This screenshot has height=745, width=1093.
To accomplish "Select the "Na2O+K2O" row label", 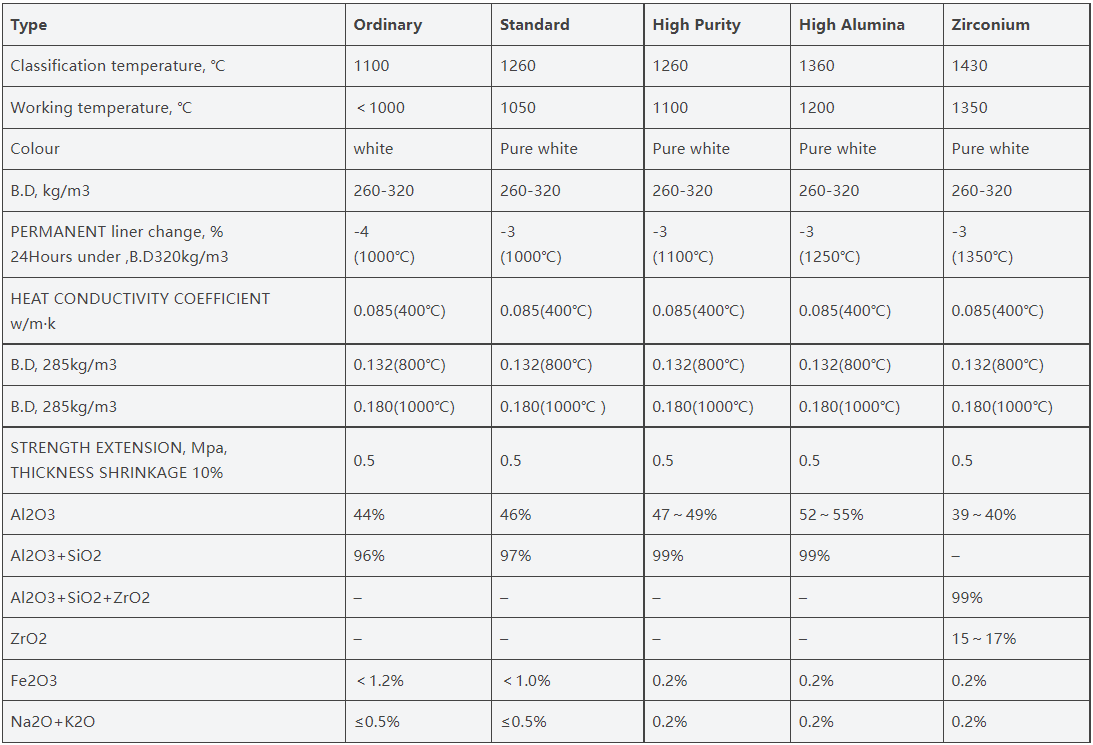I will pyautogui.click(x=53, y=722).
